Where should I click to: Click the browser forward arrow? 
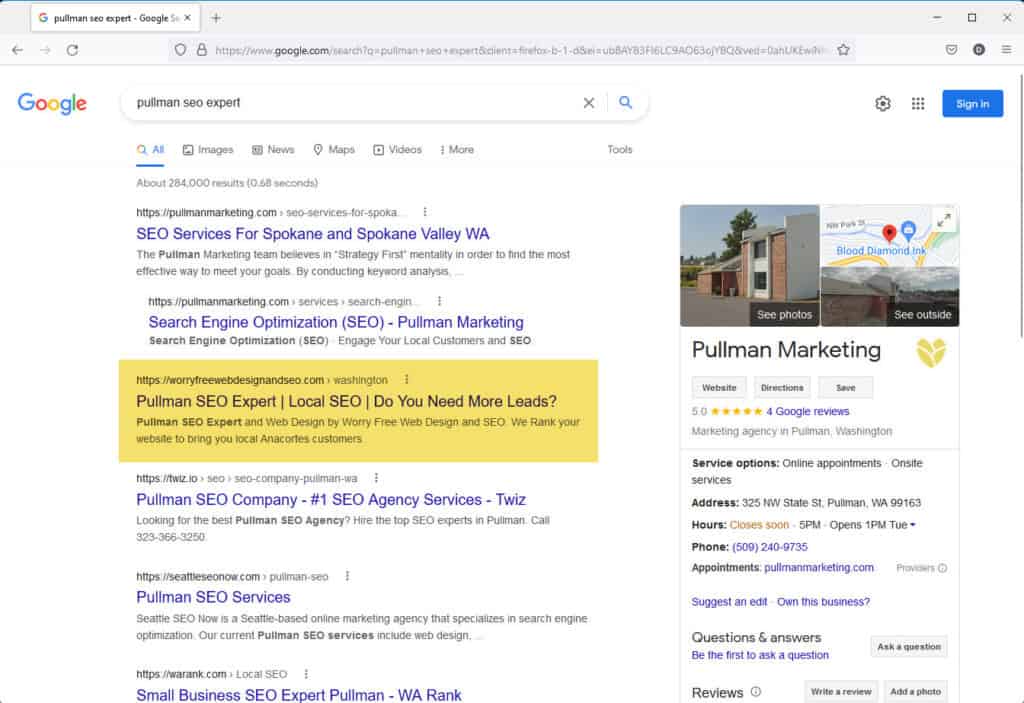(45, 50)
